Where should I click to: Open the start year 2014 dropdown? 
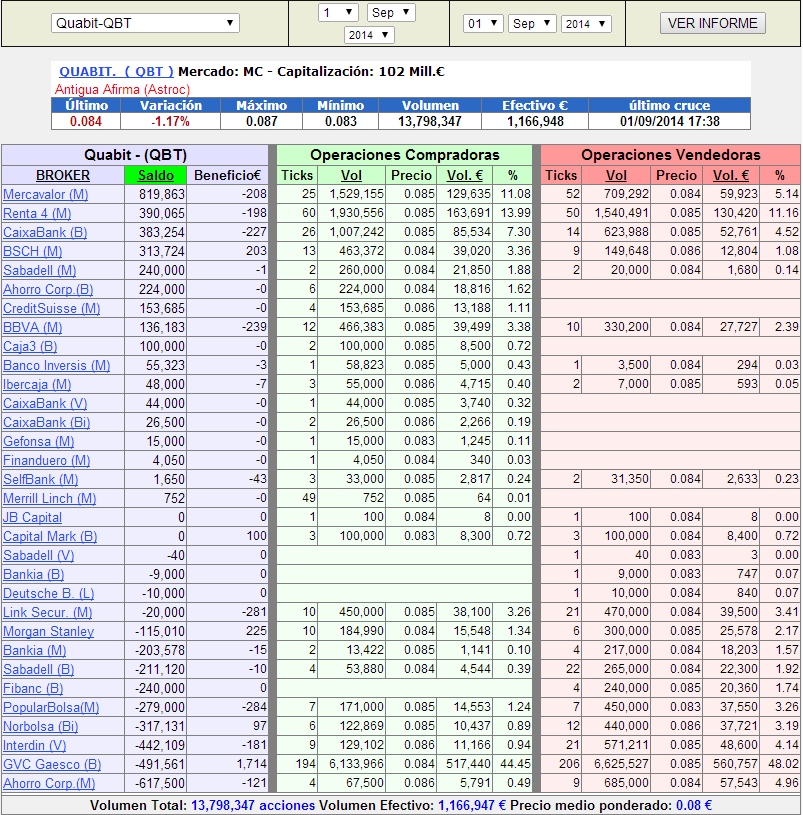pos(369,35)
